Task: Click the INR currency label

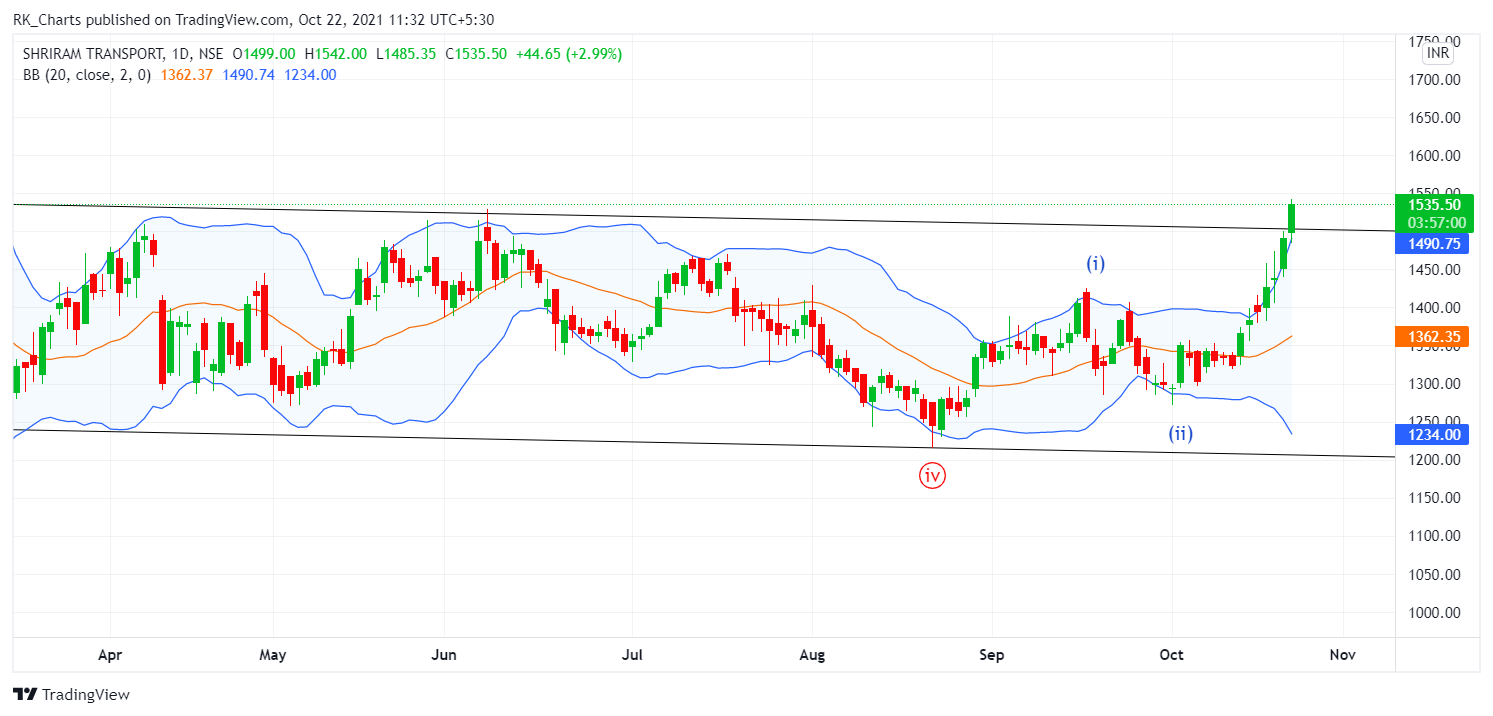Action: 1438,53
